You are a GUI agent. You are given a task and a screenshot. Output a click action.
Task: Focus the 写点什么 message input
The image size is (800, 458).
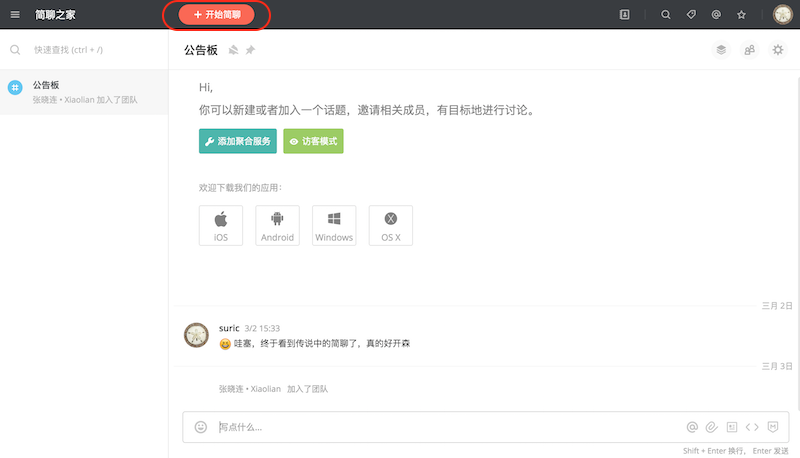(440, 427)
